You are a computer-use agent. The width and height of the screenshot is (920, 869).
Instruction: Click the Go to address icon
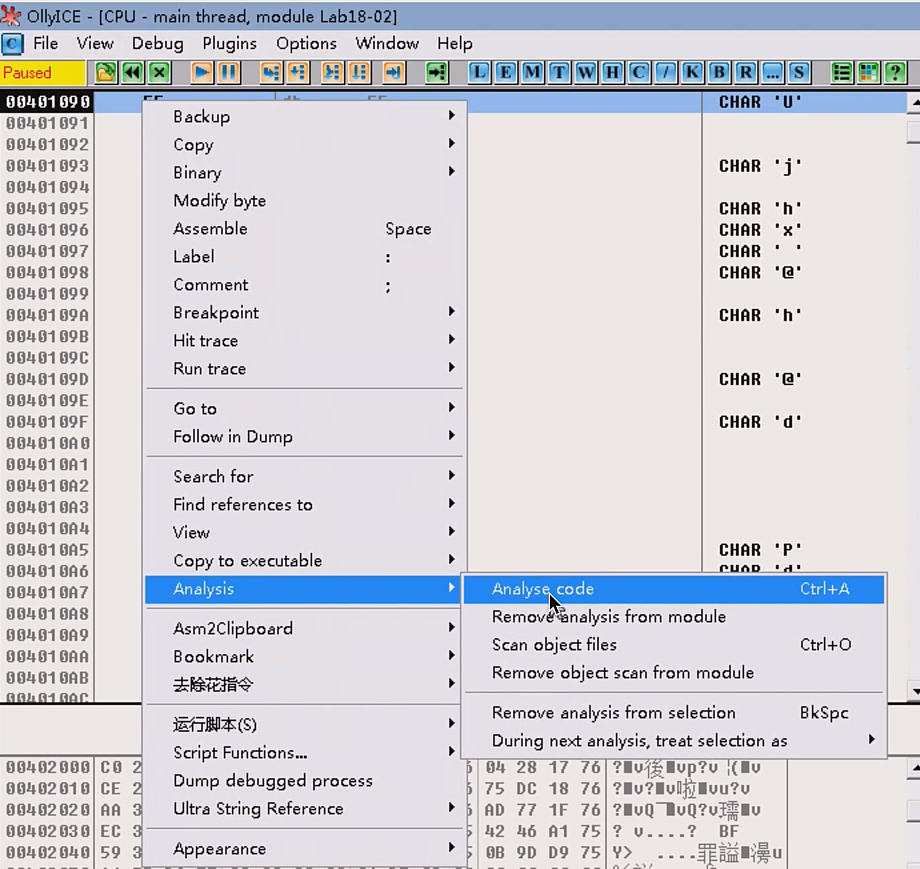point(437,73)
